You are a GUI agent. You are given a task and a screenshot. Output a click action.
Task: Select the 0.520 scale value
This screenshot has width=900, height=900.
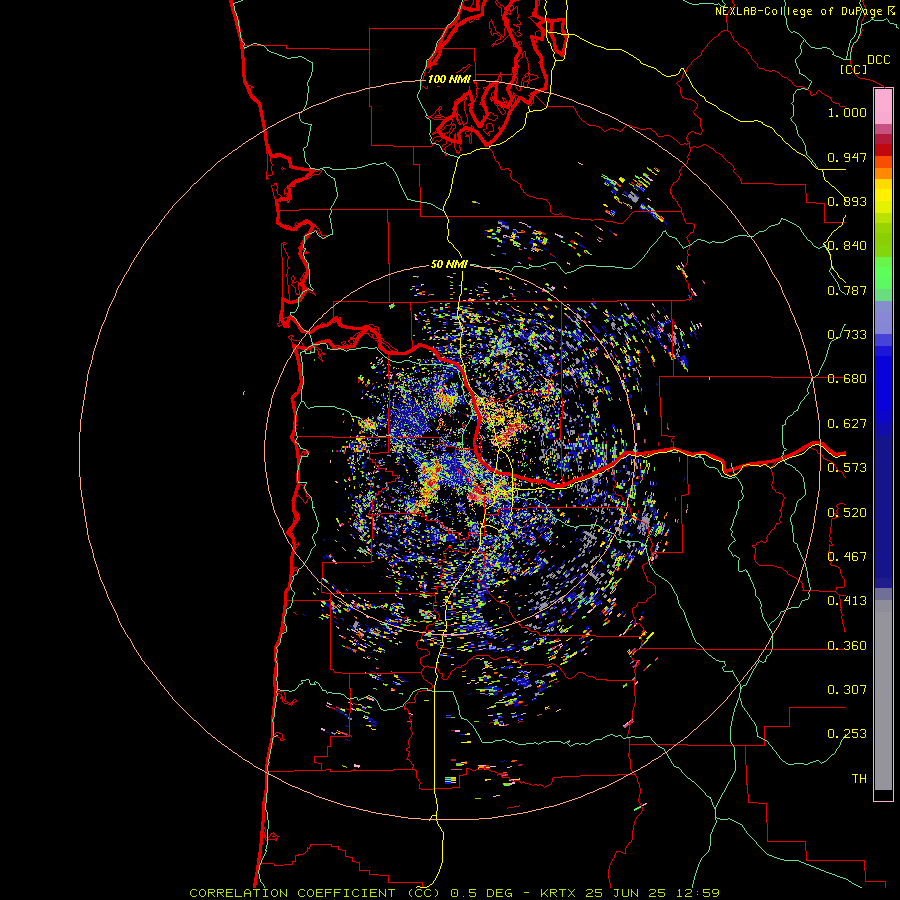pyautogui.click(x=847, y=513)
